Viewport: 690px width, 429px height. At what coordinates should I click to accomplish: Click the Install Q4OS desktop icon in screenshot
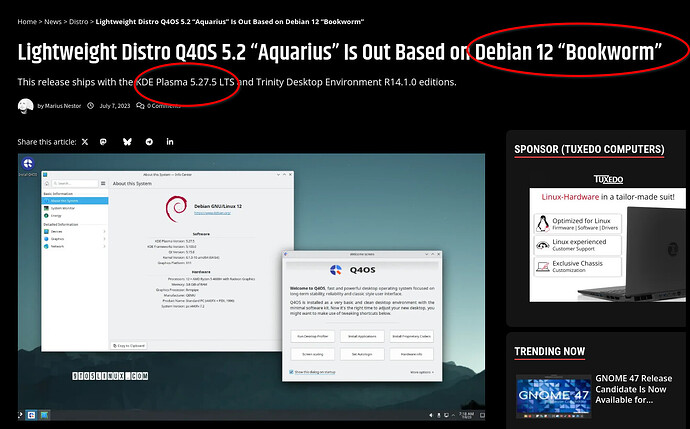[x=28, y=166]
